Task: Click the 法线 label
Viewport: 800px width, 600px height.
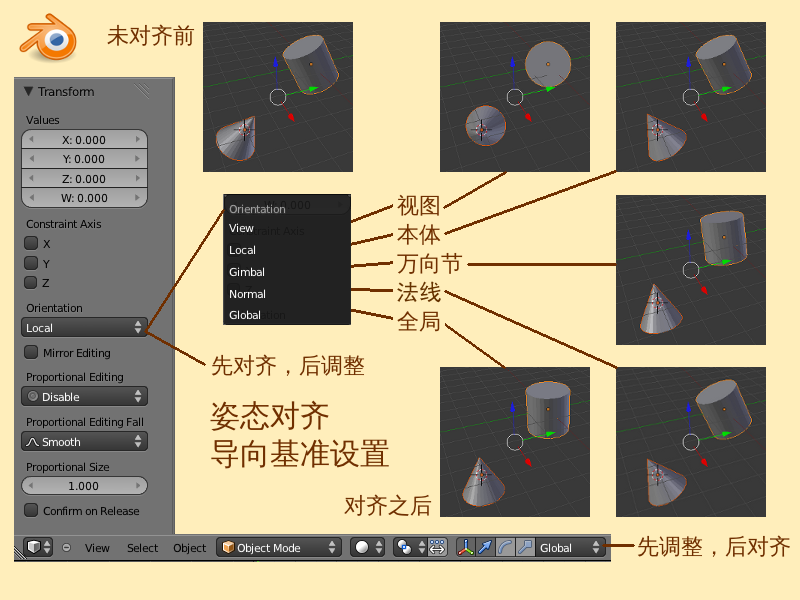Action: click(418, 293)
